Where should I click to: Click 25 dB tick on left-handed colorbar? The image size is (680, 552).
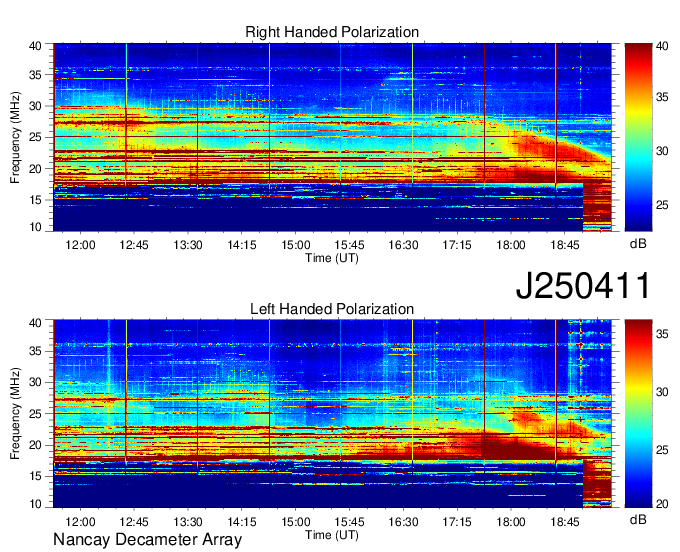662,450
